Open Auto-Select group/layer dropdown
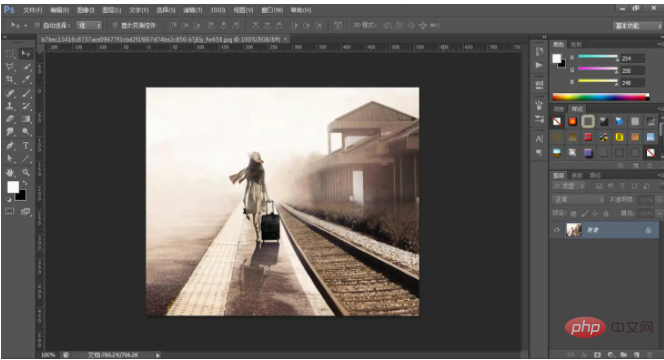Screen dimensions: 664x360 (89, 25)
